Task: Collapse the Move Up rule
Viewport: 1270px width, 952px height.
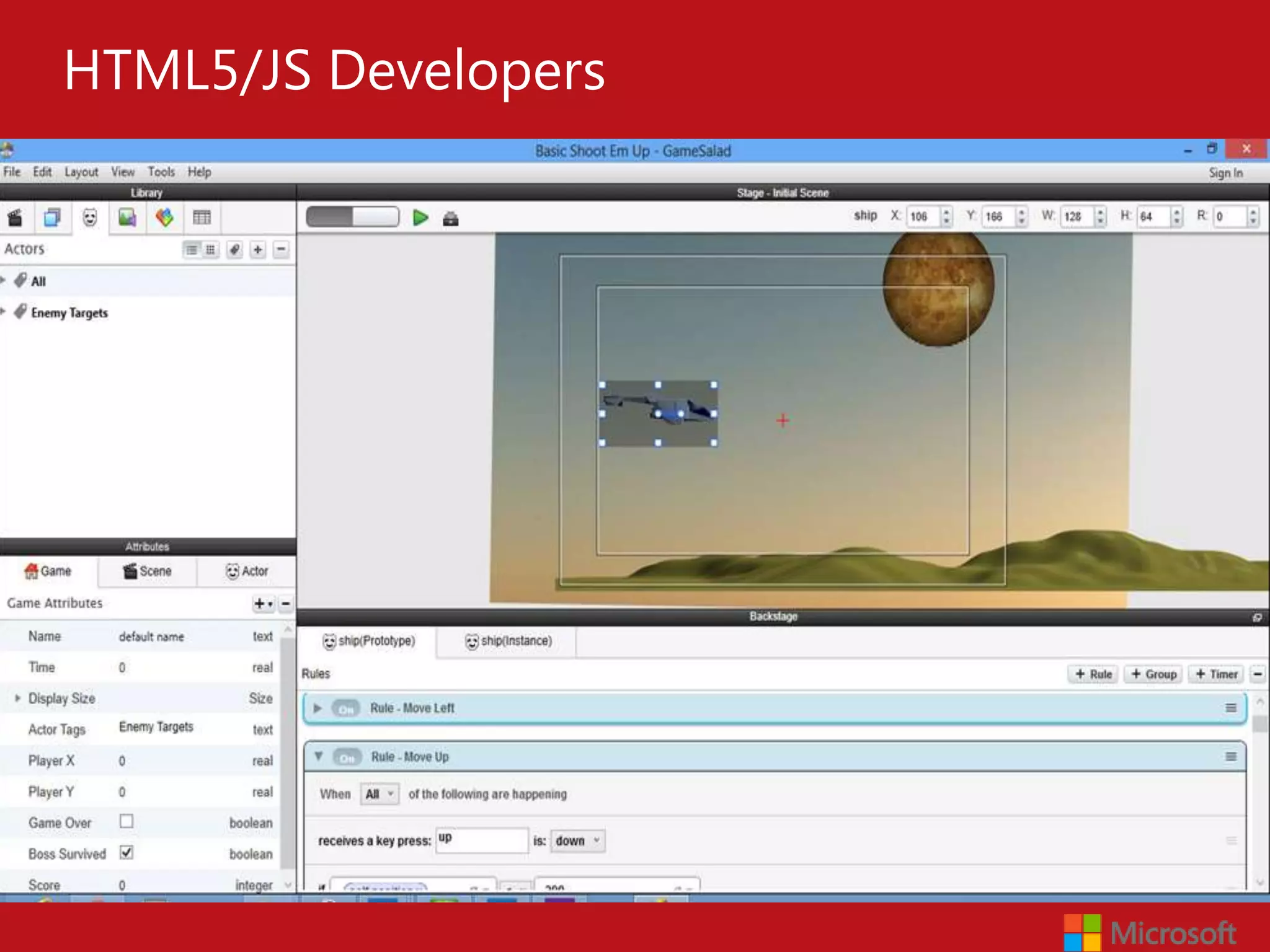Action: (x=319, y=756)
